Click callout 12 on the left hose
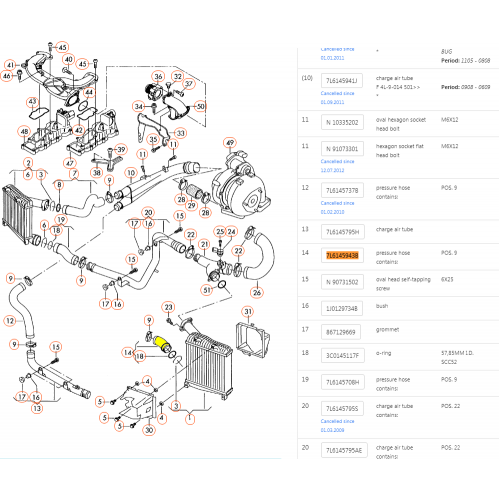 10,321
